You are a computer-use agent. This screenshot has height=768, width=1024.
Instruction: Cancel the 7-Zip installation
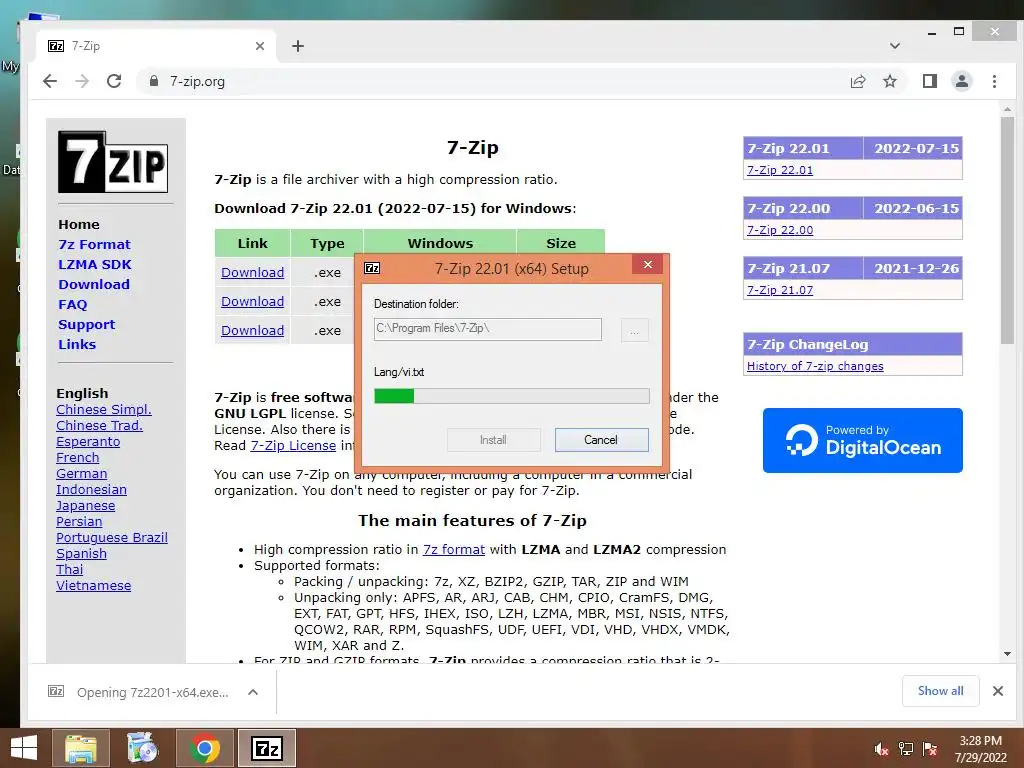click(x=601, y=440)
